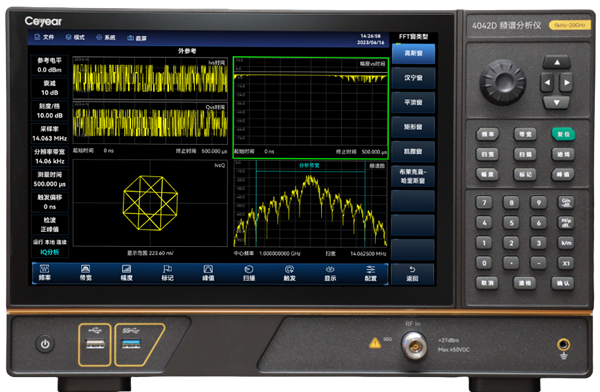
Task: Select the 高斯窗 Gaussian window softkey
Action: click(413, 54)
